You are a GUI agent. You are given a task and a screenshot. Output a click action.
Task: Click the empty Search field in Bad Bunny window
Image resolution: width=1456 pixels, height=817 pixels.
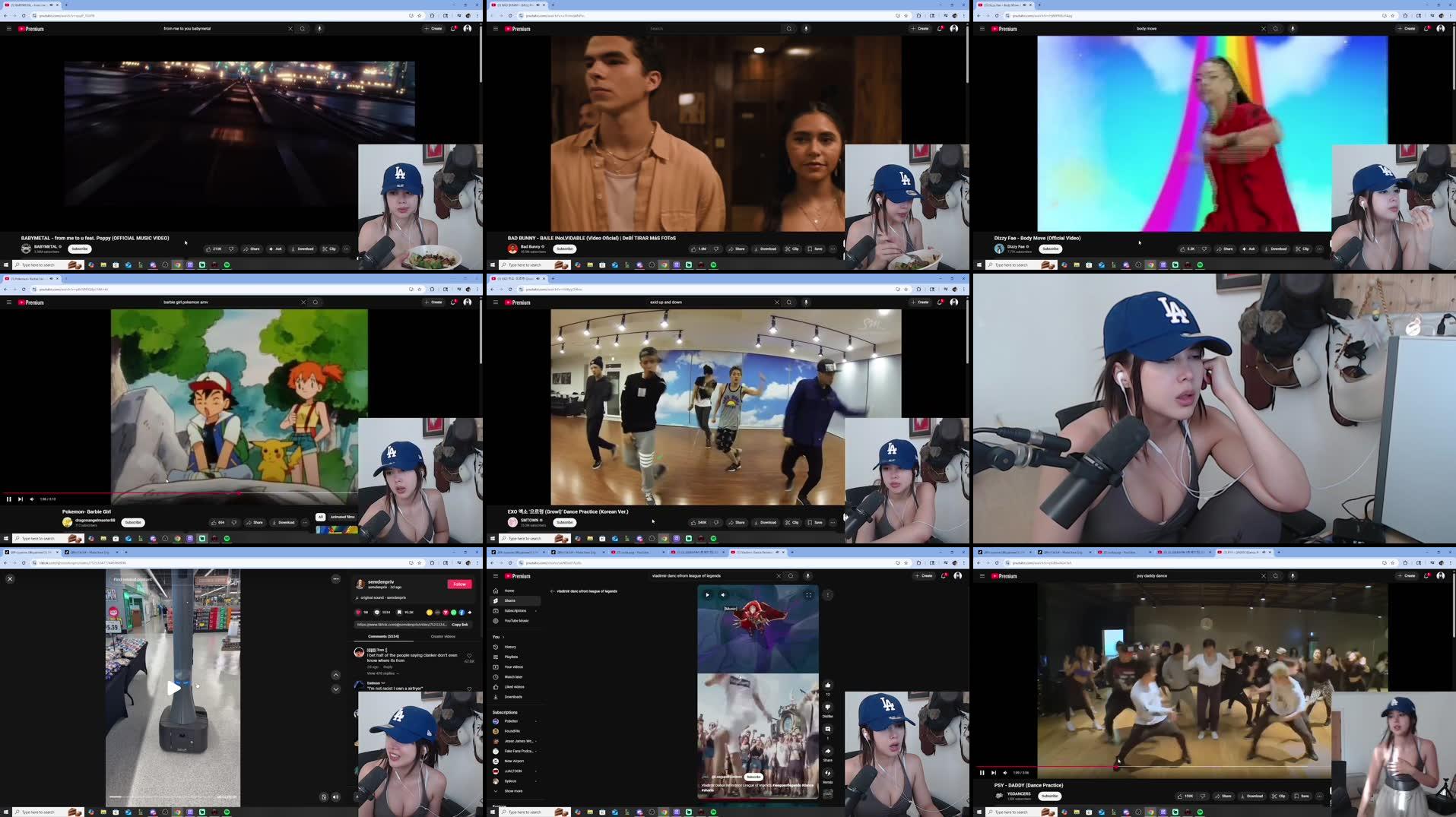tap(713, 29)
